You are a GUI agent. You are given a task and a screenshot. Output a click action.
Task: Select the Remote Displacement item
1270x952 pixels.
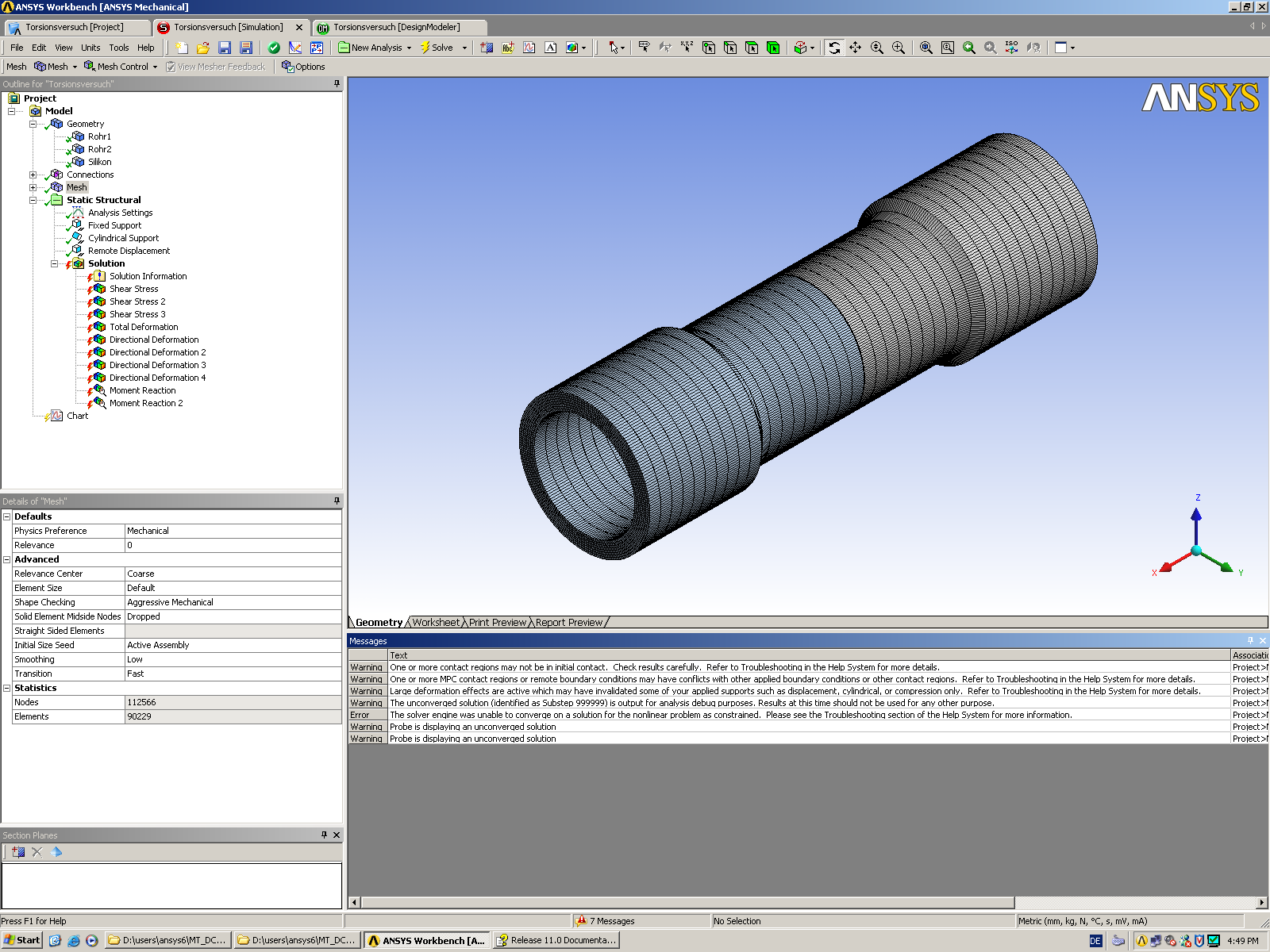coord(129,251)
